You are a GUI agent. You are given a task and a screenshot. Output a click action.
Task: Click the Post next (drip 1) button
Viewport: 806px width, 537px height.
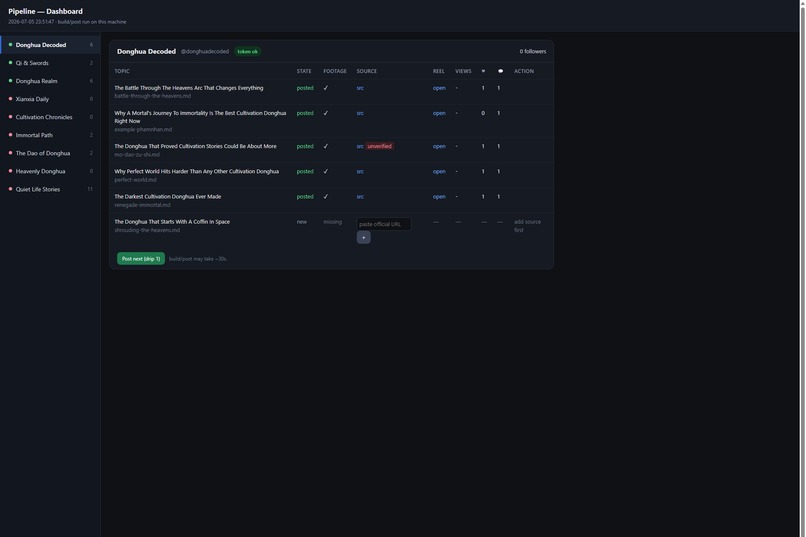tap(141, 258)
